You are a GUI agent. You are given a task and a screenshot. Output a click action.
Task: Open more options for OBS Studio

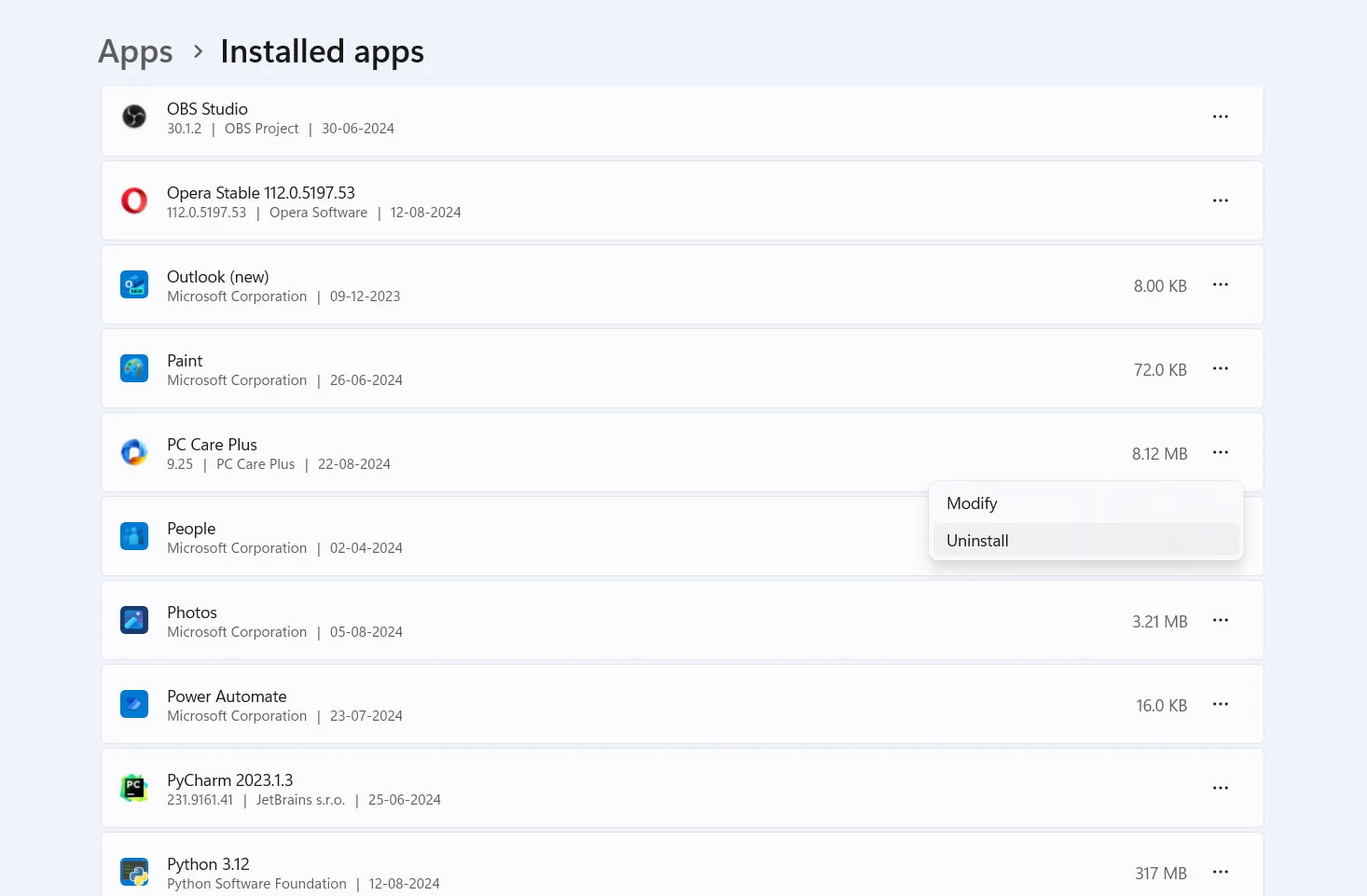click(1220, 117)
